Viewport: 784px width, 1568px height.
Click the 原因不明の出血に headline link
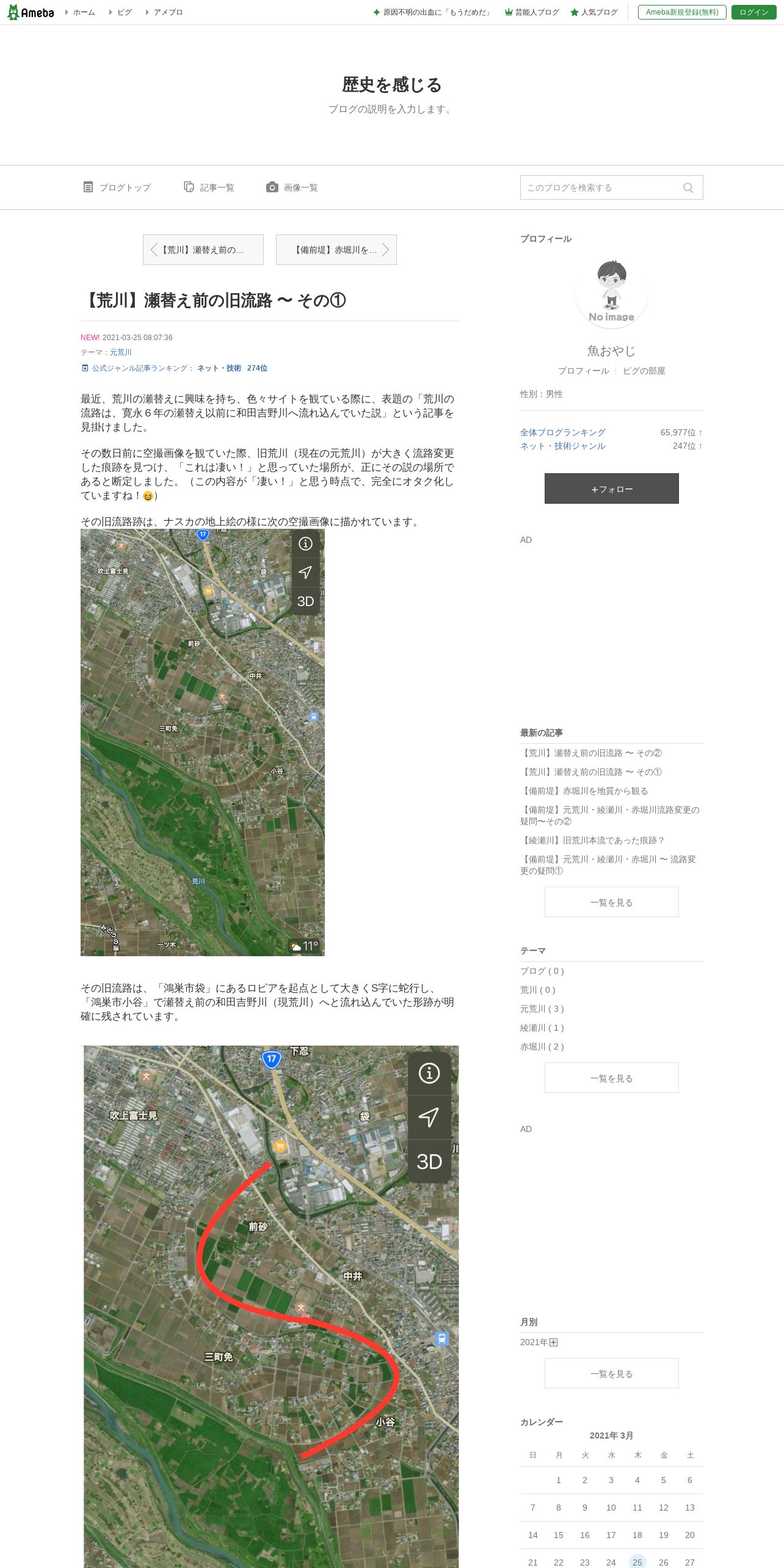[432, 12]
